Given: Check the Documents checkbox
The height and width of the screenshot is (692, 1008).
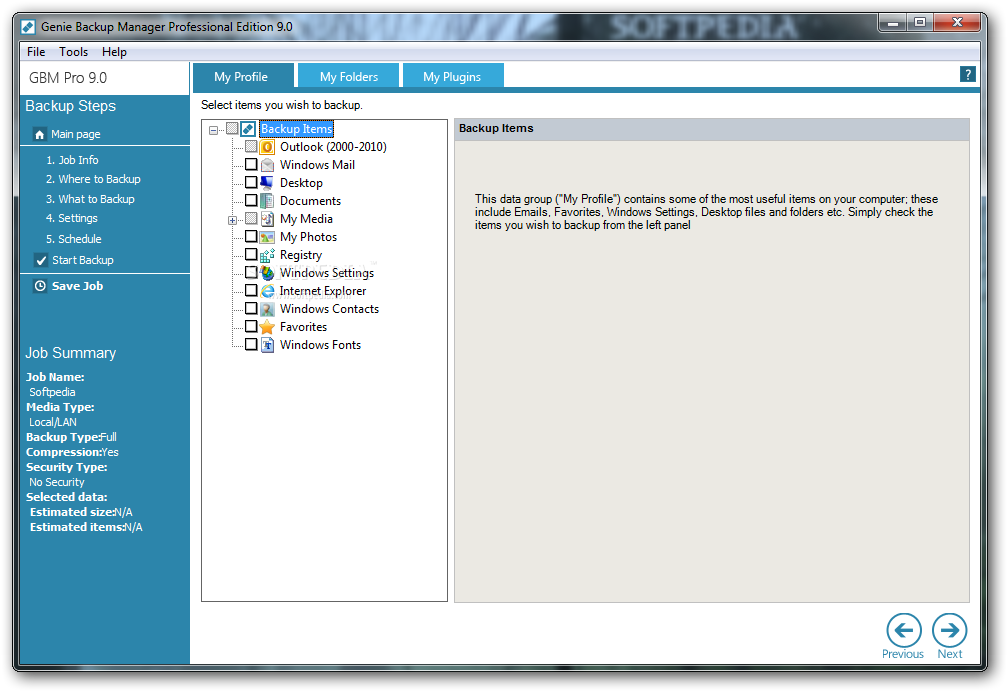Looking at the screenshot, I should [x=251, y=201].
